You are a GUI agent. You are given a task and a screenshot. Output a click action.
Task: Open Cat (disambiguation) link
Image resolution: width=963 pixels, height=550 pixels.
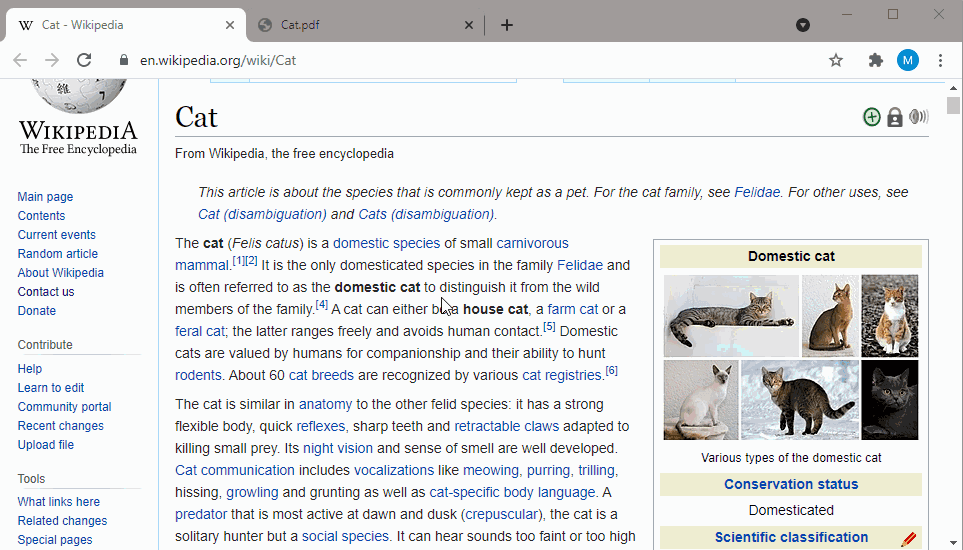262,214
